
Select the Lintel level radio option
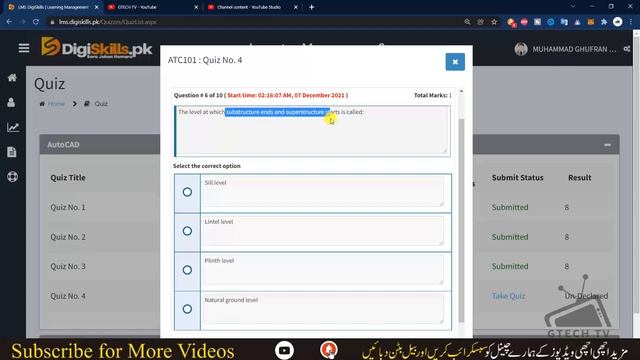point(187,231)
